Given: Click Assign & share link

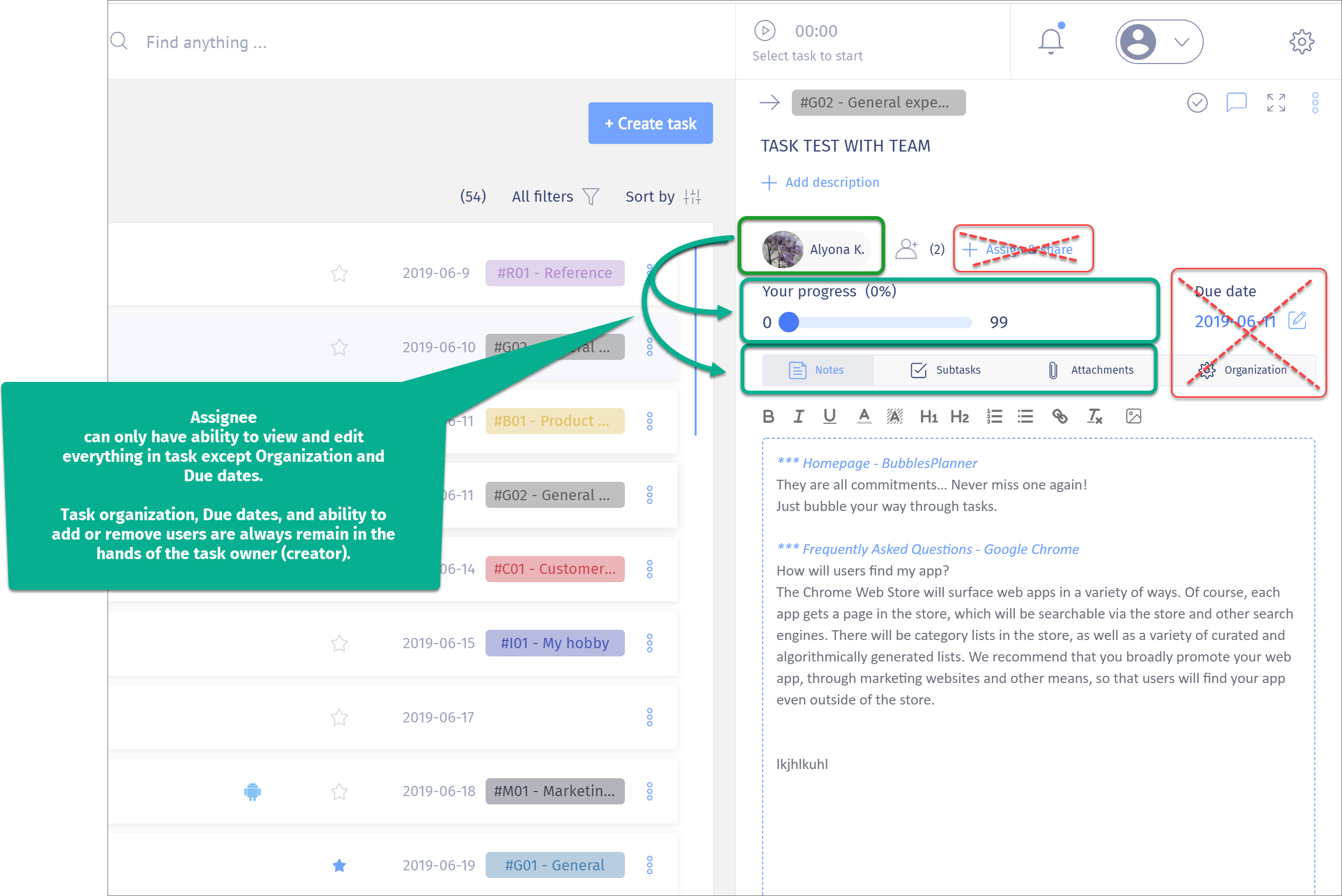Looking at the screenshot, I should 1018,250.
